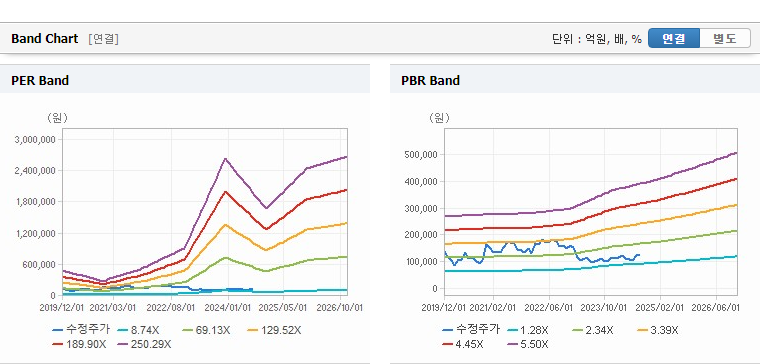Click the 2024/01/01 x-axis date

228,307
